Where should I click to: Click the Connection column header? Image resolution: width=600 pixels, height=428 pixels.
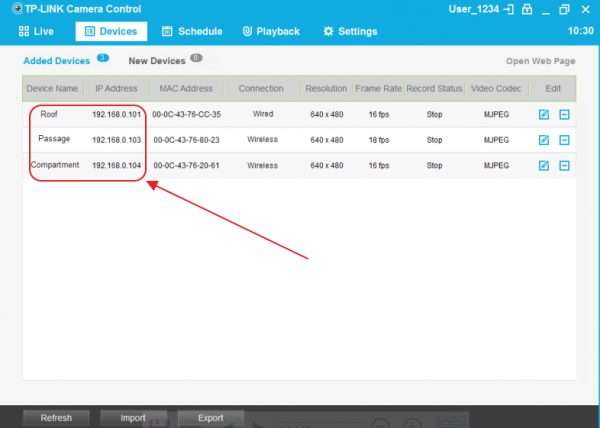point(261,89)
